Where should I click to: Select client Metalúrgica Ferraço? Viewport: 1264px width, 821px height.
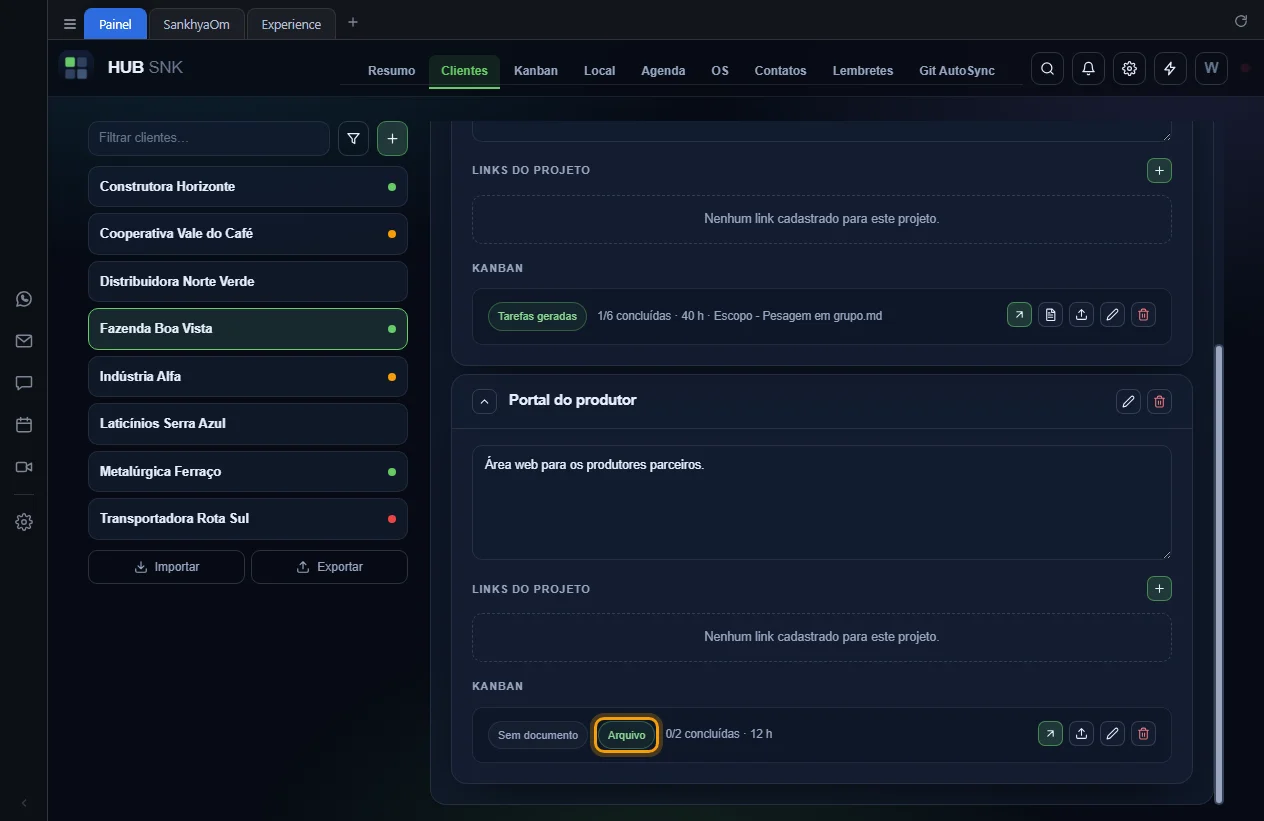[x=248, y=472]
